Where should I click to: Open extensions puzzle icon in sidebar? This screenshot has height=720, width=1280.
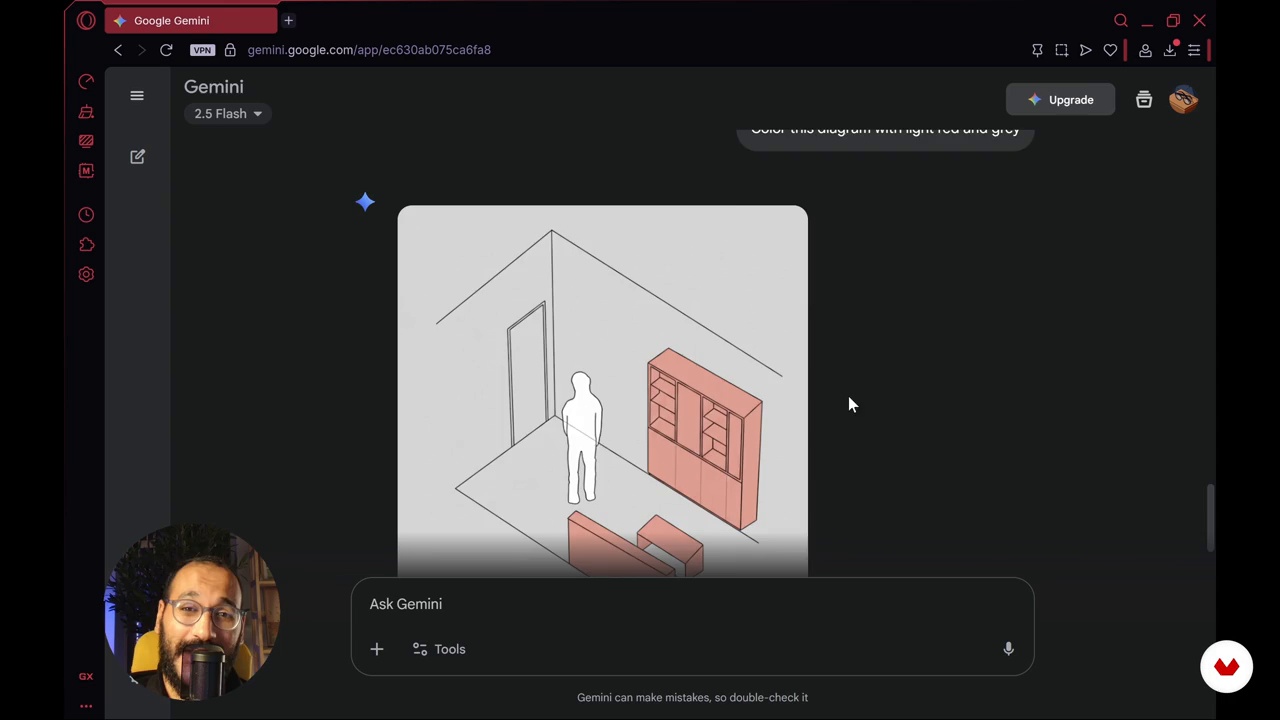(x=86, y=245)
